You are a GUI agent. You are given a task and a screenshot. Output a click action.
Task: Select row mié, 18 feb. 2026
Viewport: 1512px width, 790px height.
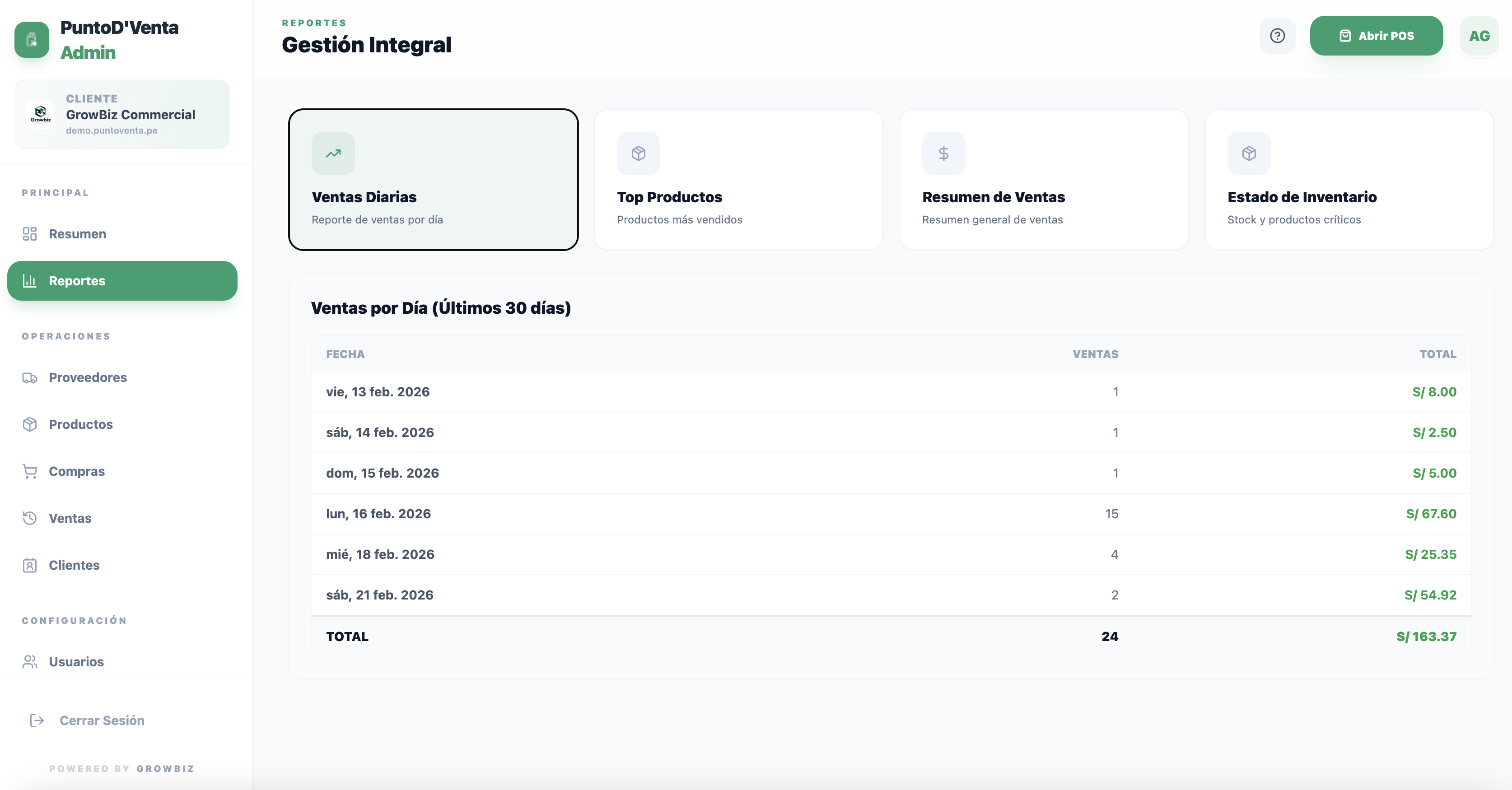891,554
